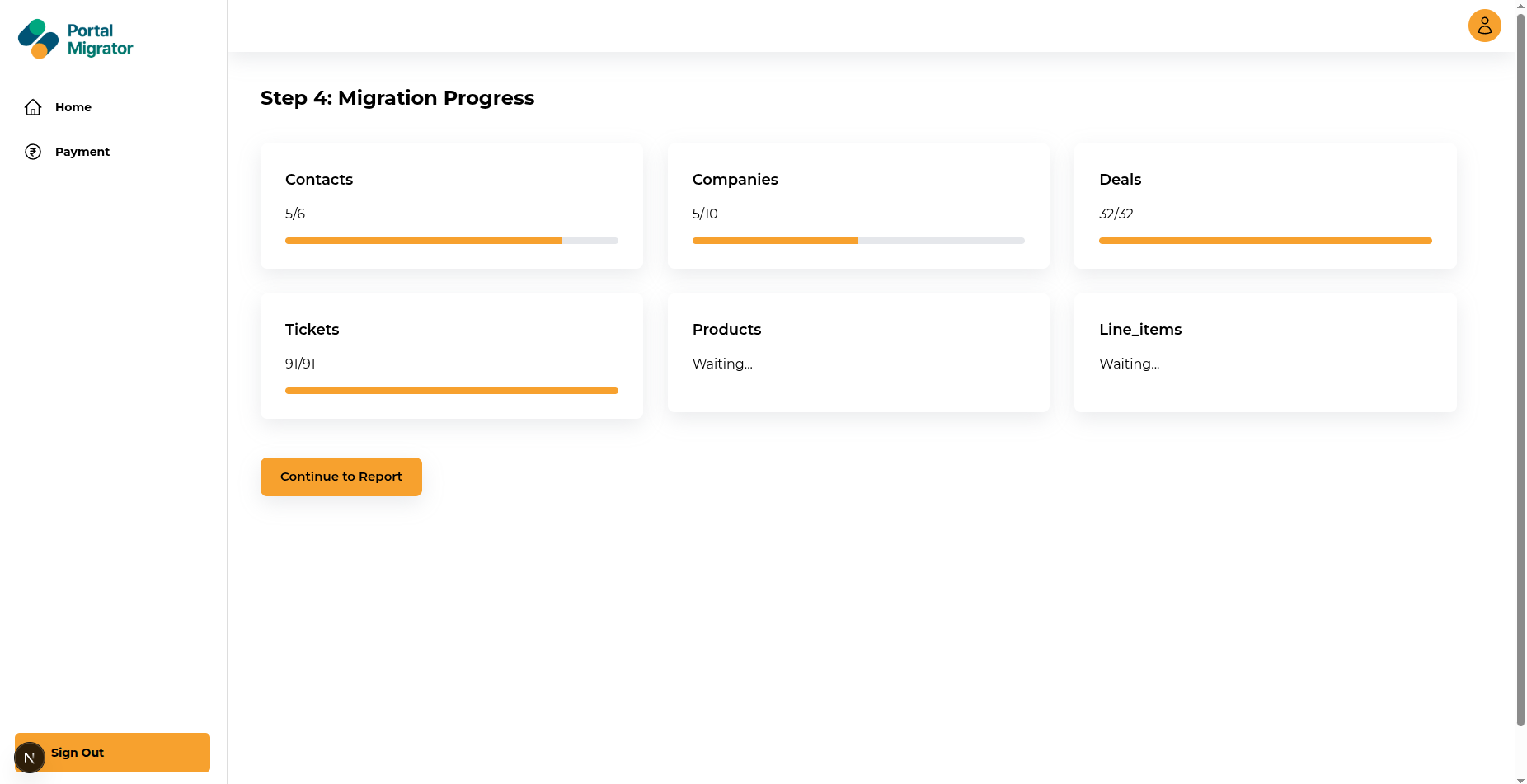Click the N avatar inside Sign Out button
The height and width of the screenshot is (784, 1527).
point(30,757)
